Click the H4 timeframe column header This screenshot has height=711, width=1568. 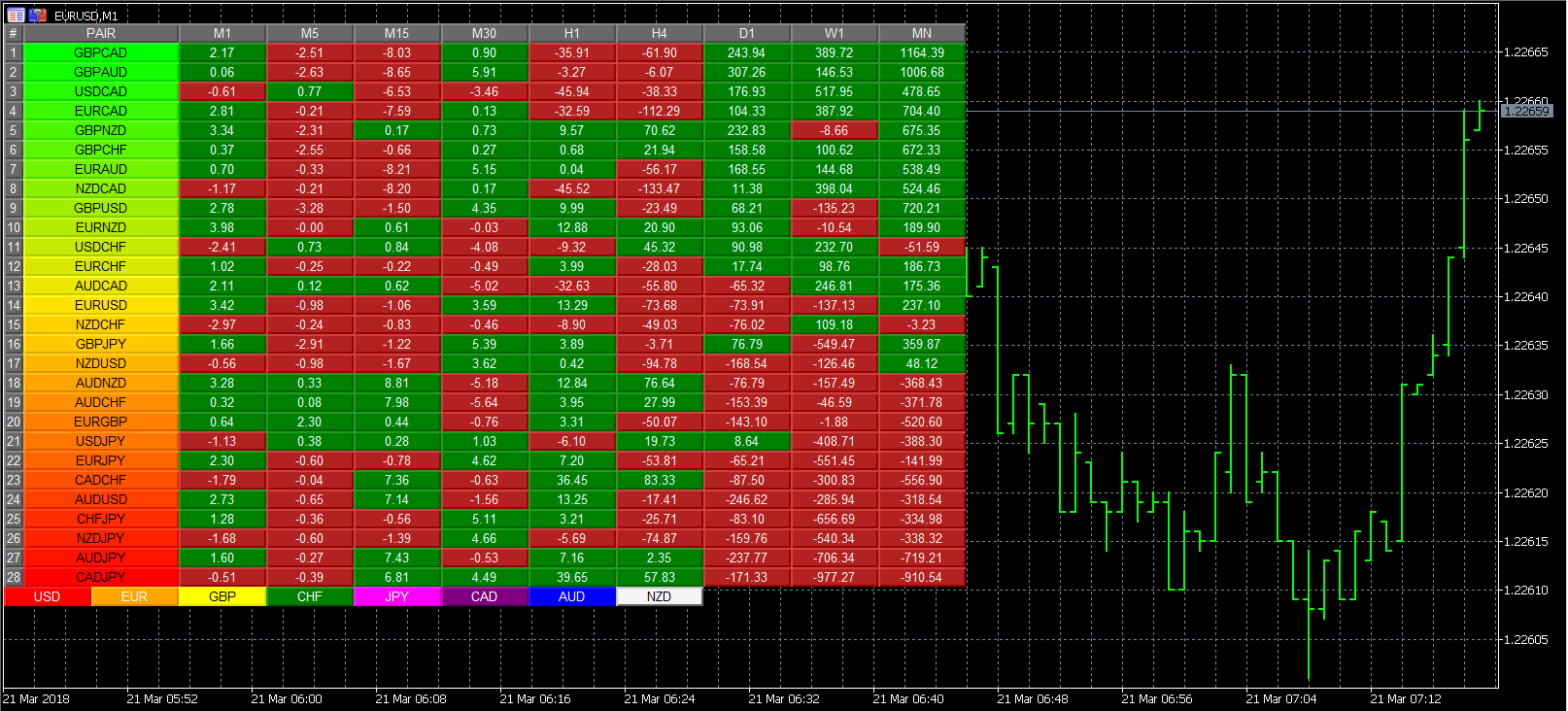659,33
